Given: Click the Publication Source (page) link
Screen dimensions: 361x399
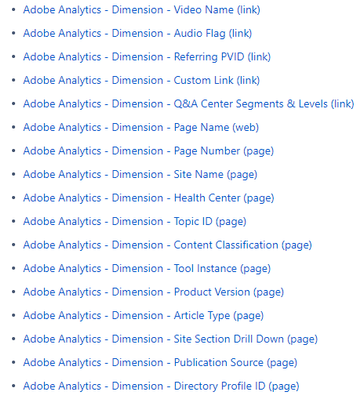Looking at the screenshot, I should (x=160, y=362).
